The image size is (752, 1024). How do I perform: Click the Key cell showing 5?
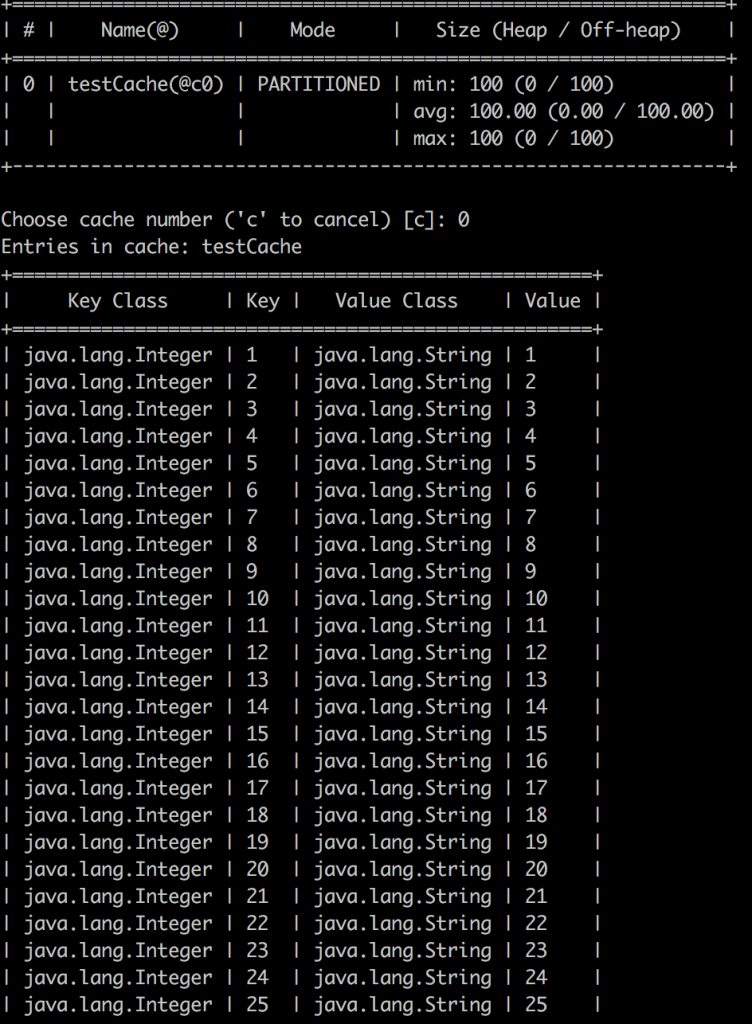click(x=252, y=463)
